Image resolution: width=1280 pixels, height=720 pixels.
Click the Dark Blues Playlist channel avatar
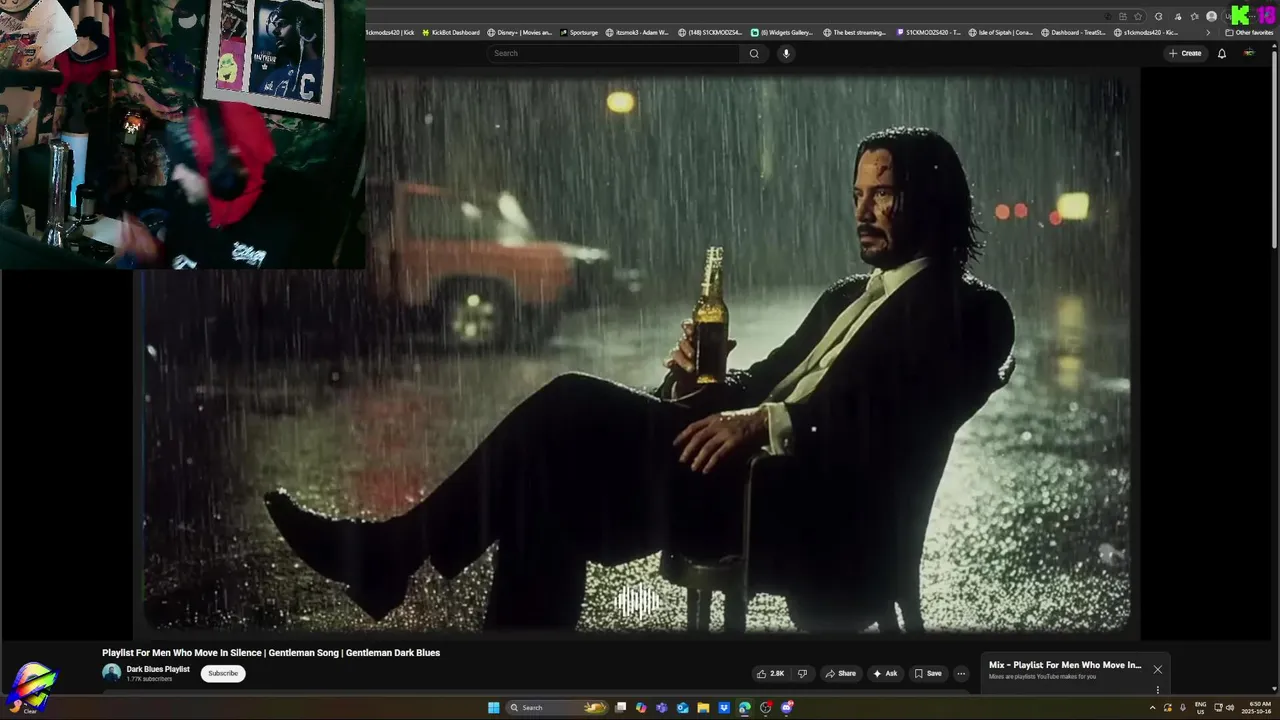[111, 673]
